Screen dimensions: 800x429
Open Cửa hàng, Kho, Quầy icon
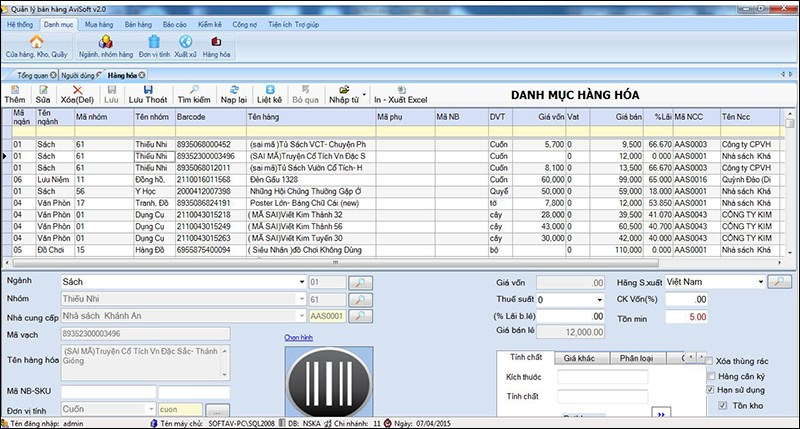pos(36,41)
